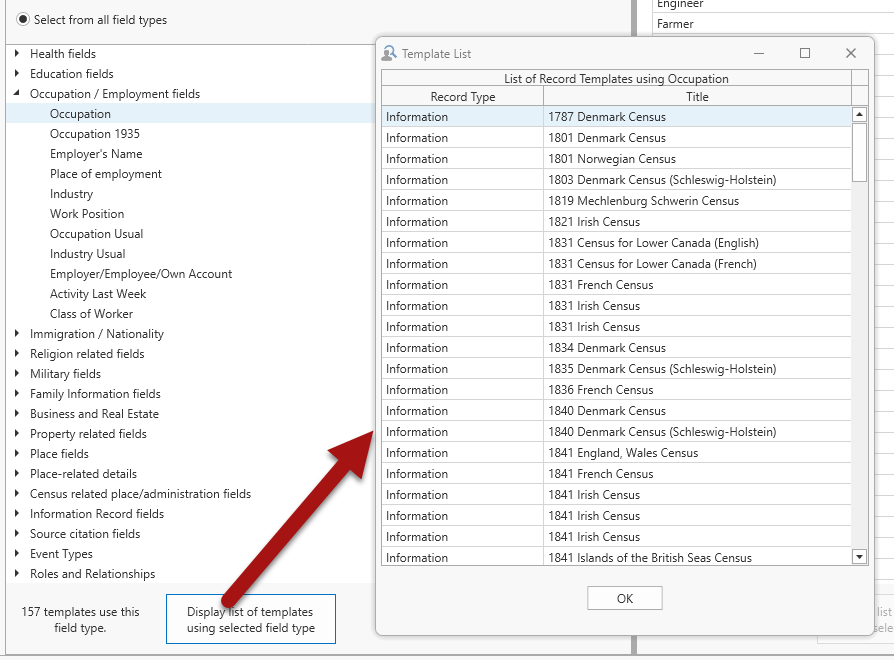The height and width of the screenshot is (660, 894).
Task: Click 'Display list of templates using selected field type'
Action: click(x=251, y=619)
